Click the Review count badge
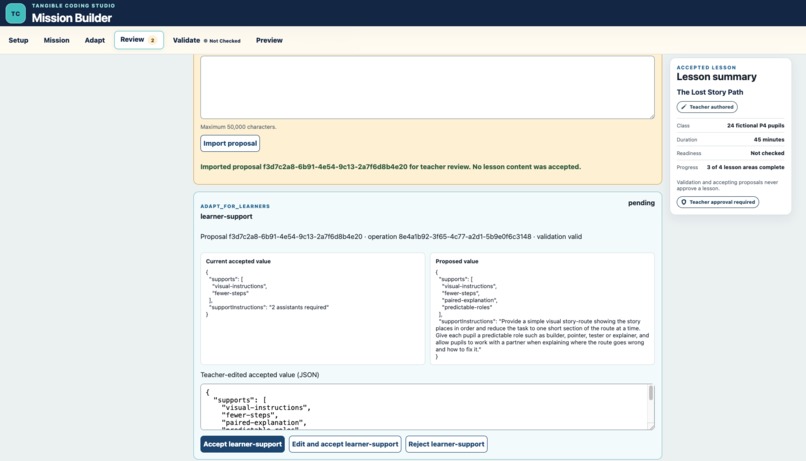This screenshot has height=461, width=806. coord(152,40)
